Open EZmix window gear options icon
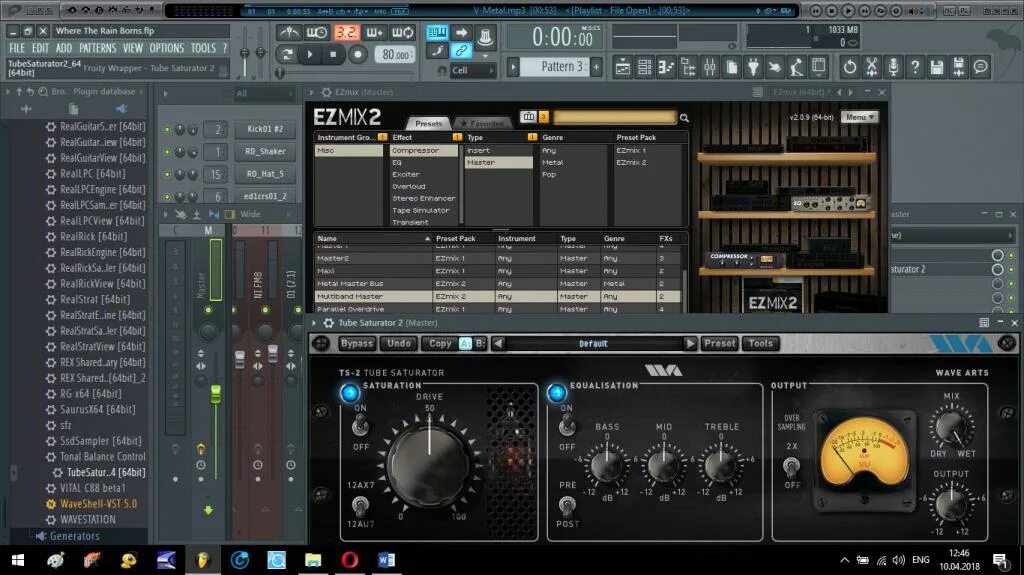The image size is (1024, 575). point(327,92)
